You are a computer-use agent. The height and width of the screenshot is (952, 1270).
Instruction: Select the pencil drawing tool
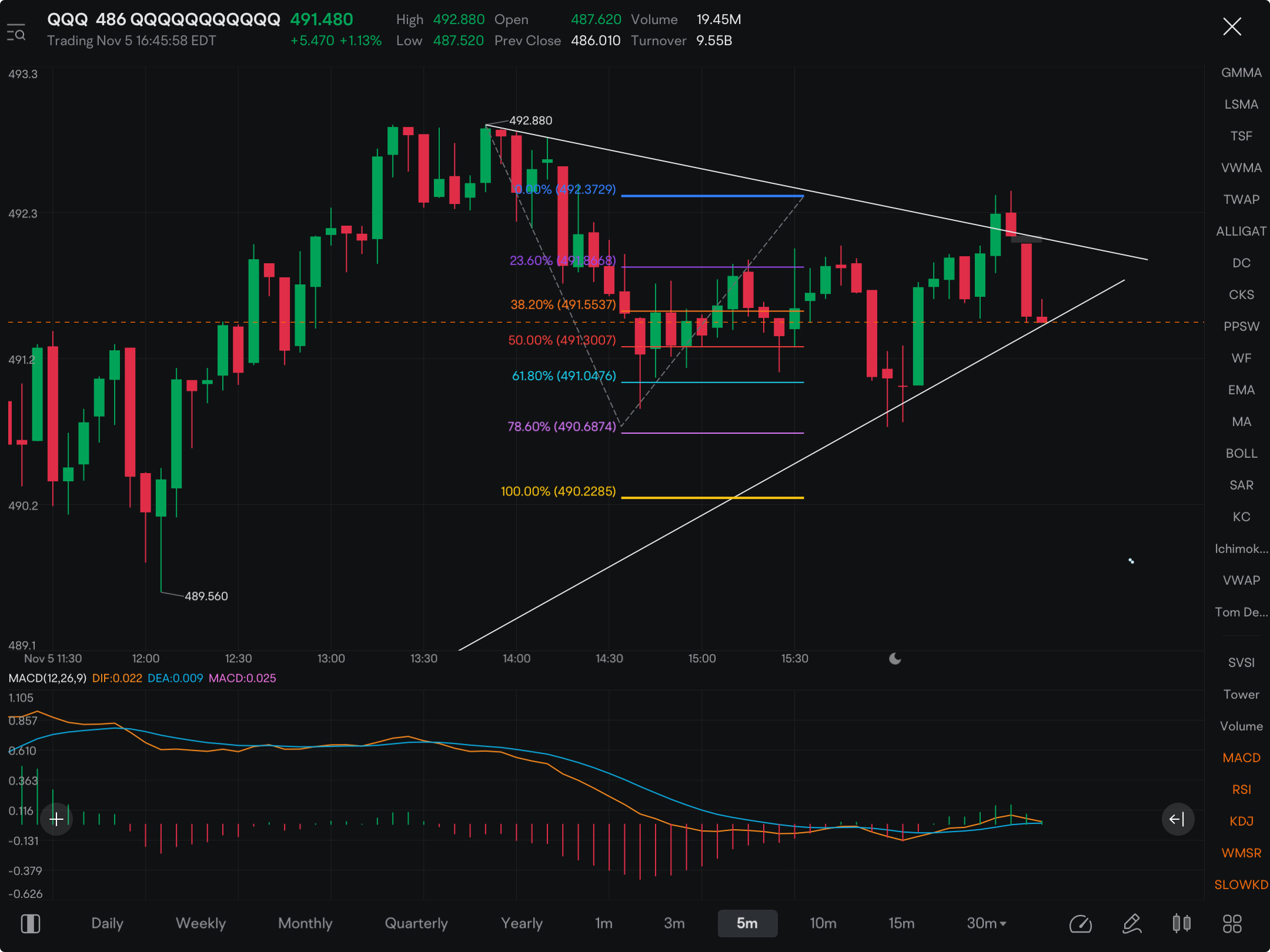1132,923
